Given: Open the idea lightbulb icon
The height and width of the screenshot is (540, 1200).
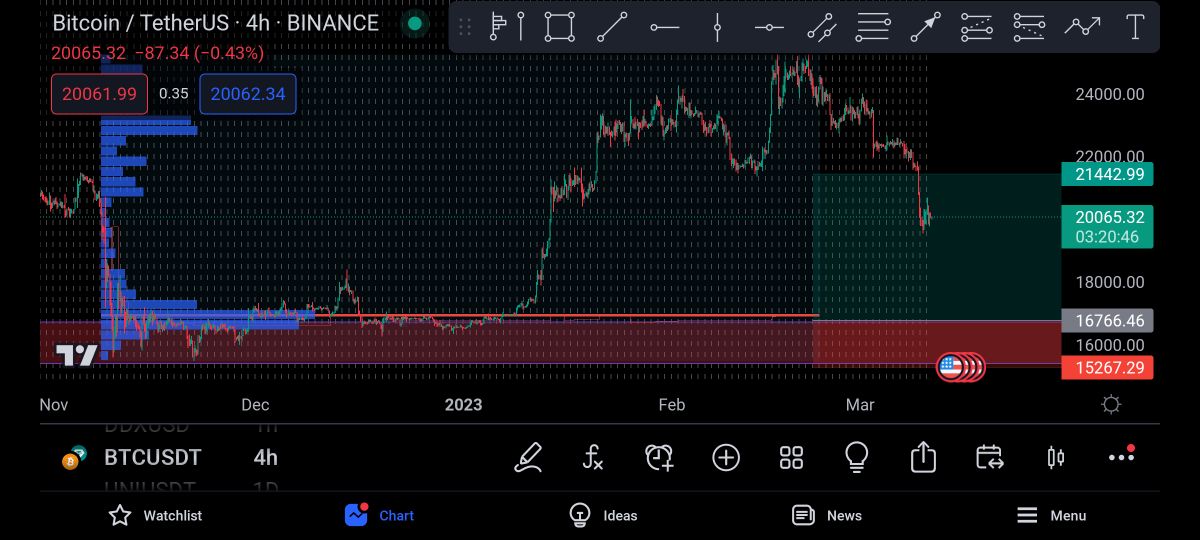Looking at the screenshot, I should tap(856, 458).
